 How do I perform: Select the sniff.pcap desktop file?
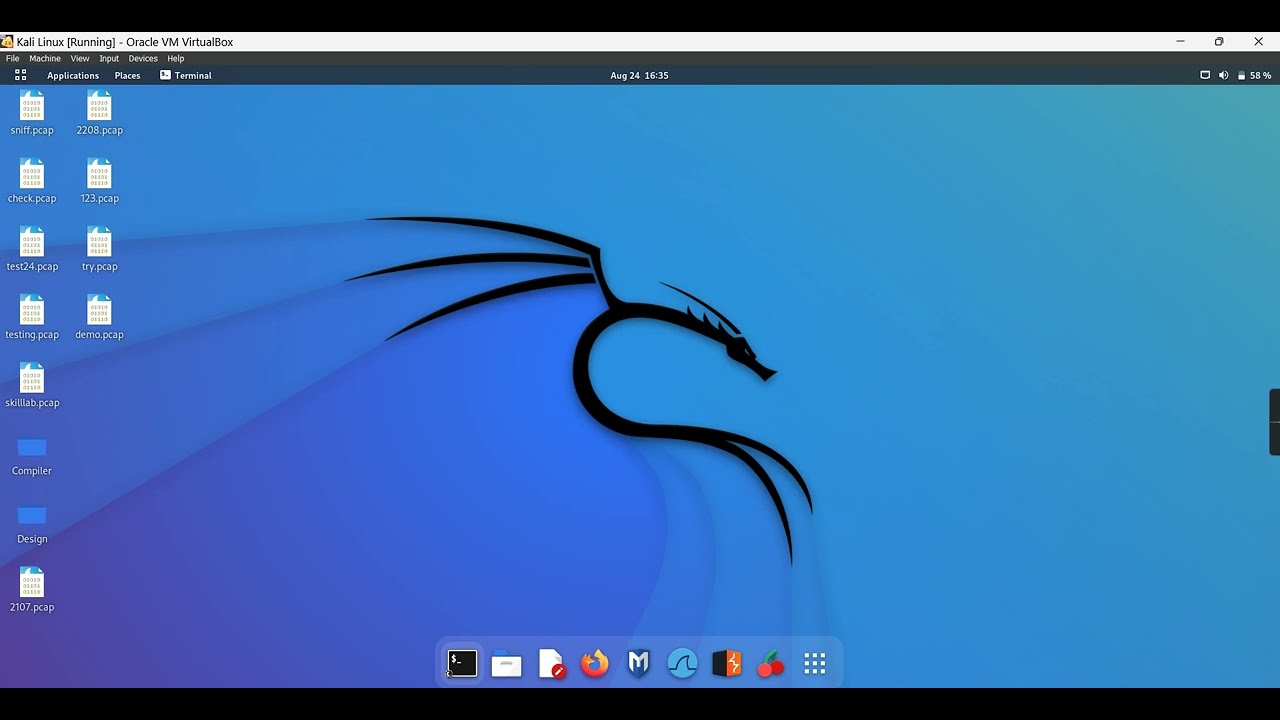[32, 113]
